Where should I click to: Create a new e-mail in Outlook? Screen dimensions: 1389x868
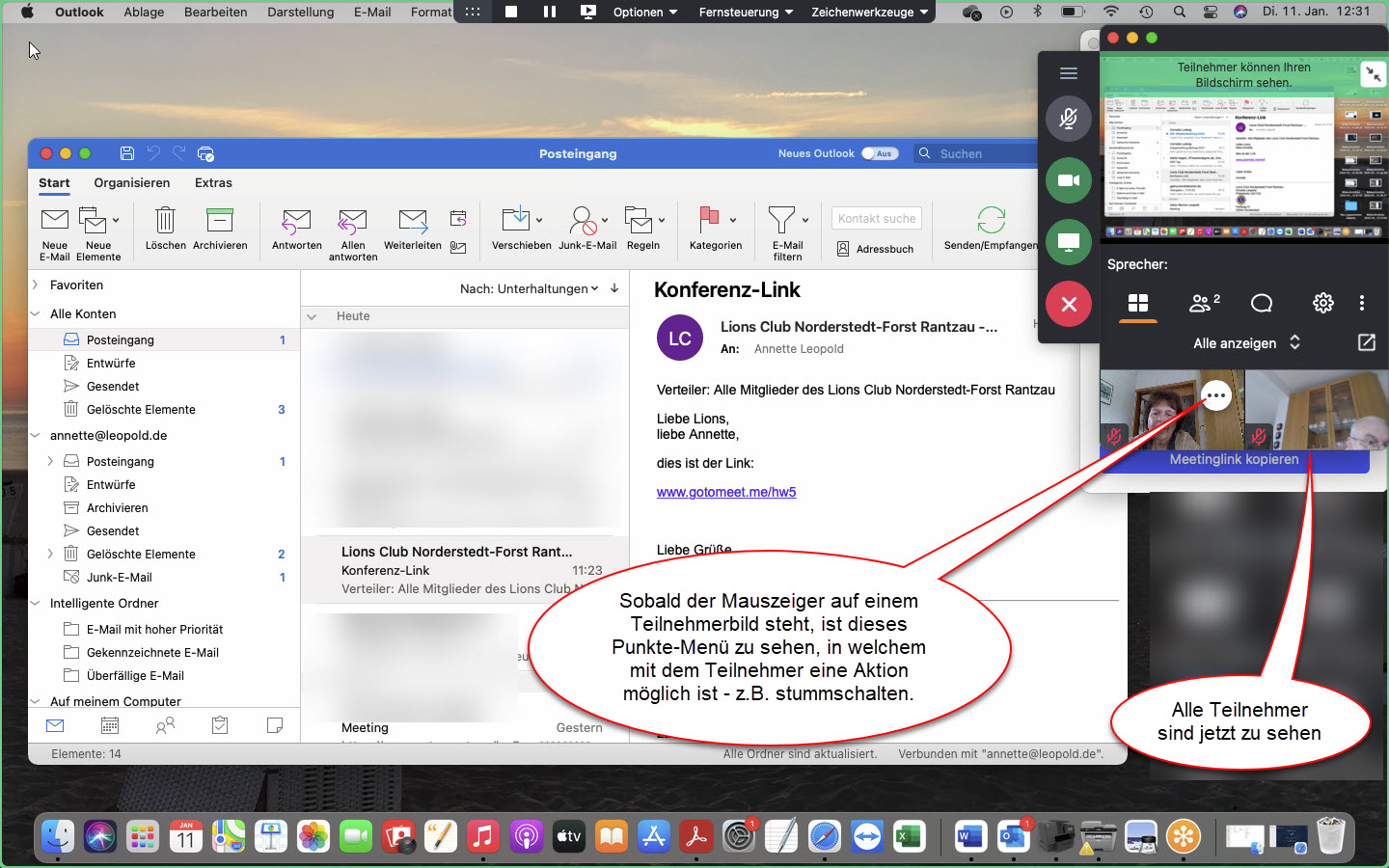pos(55,231)
